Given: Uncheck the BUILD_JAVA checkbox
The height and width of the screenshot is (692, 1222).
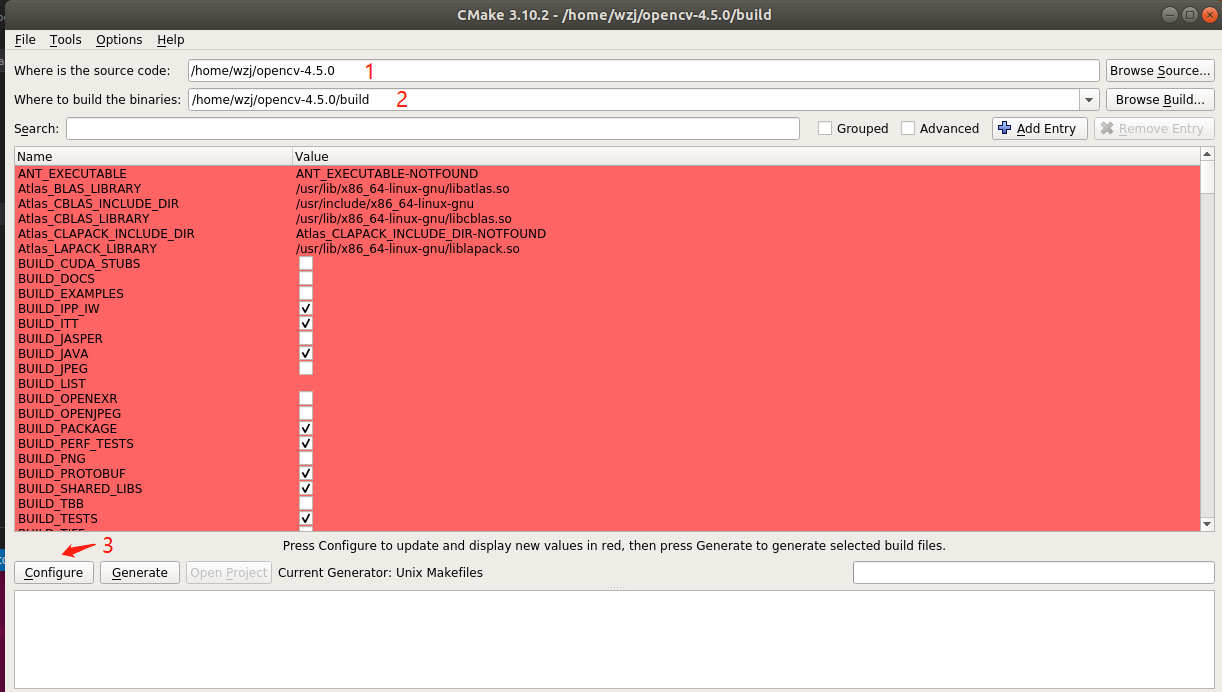Looking at the screenshot, I should coord(306,354).
